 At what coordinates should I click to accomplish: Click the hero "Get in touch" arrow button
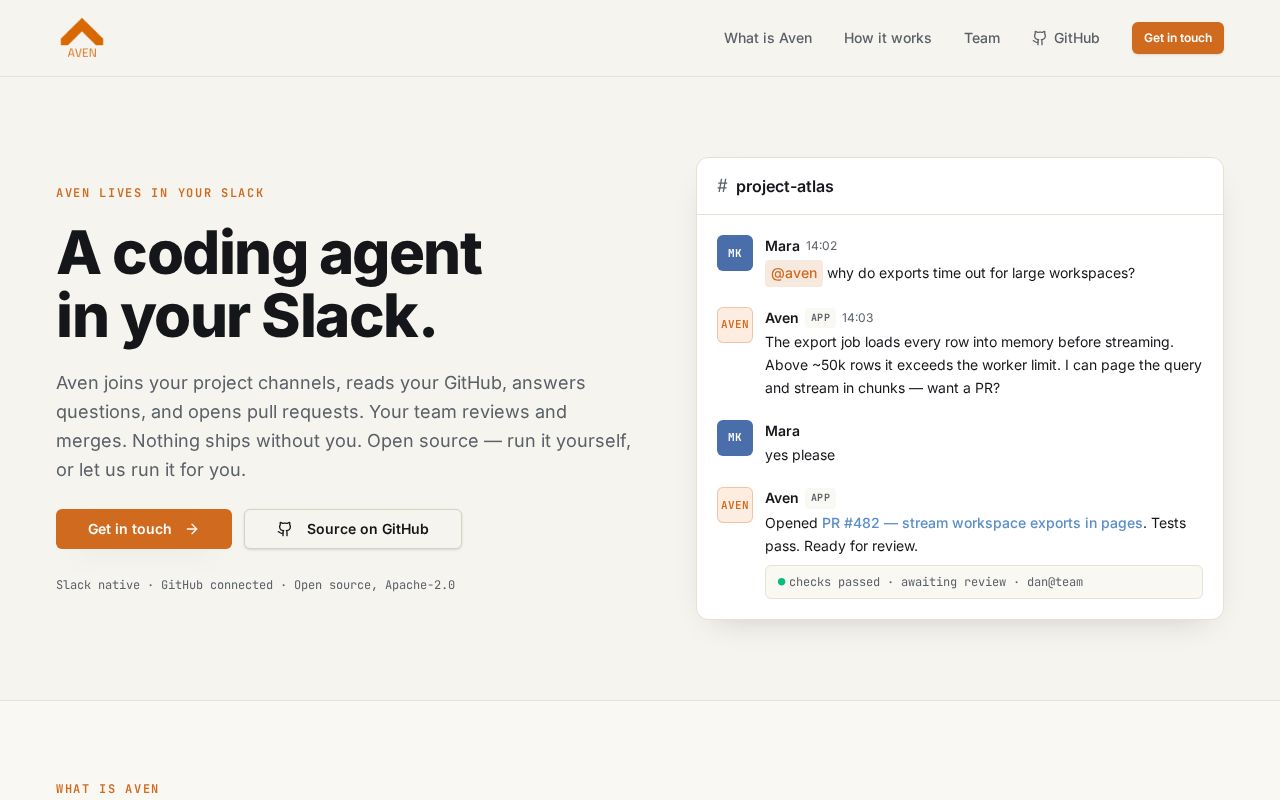[144, 529]
